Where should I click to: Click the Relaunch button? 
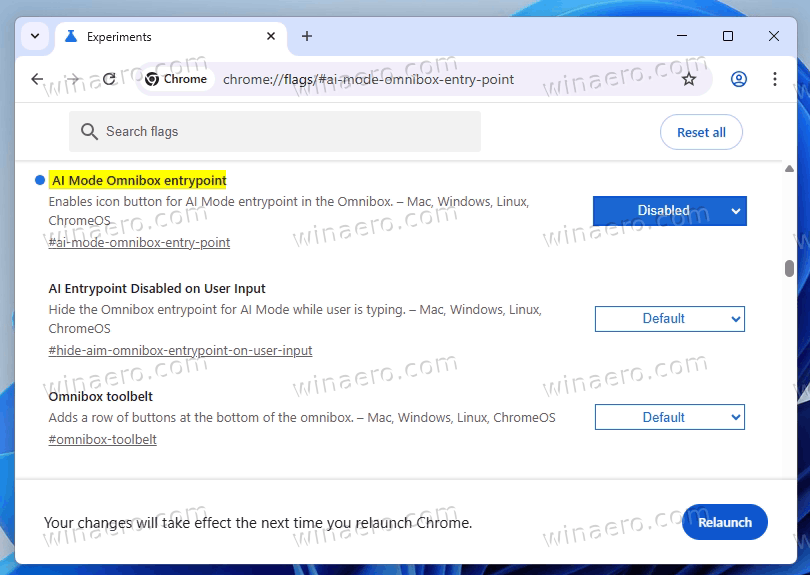[725, 522]
